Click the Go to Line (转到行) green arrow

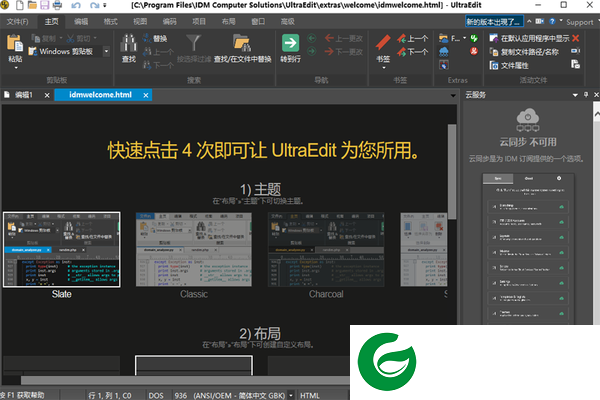[290, 43]
